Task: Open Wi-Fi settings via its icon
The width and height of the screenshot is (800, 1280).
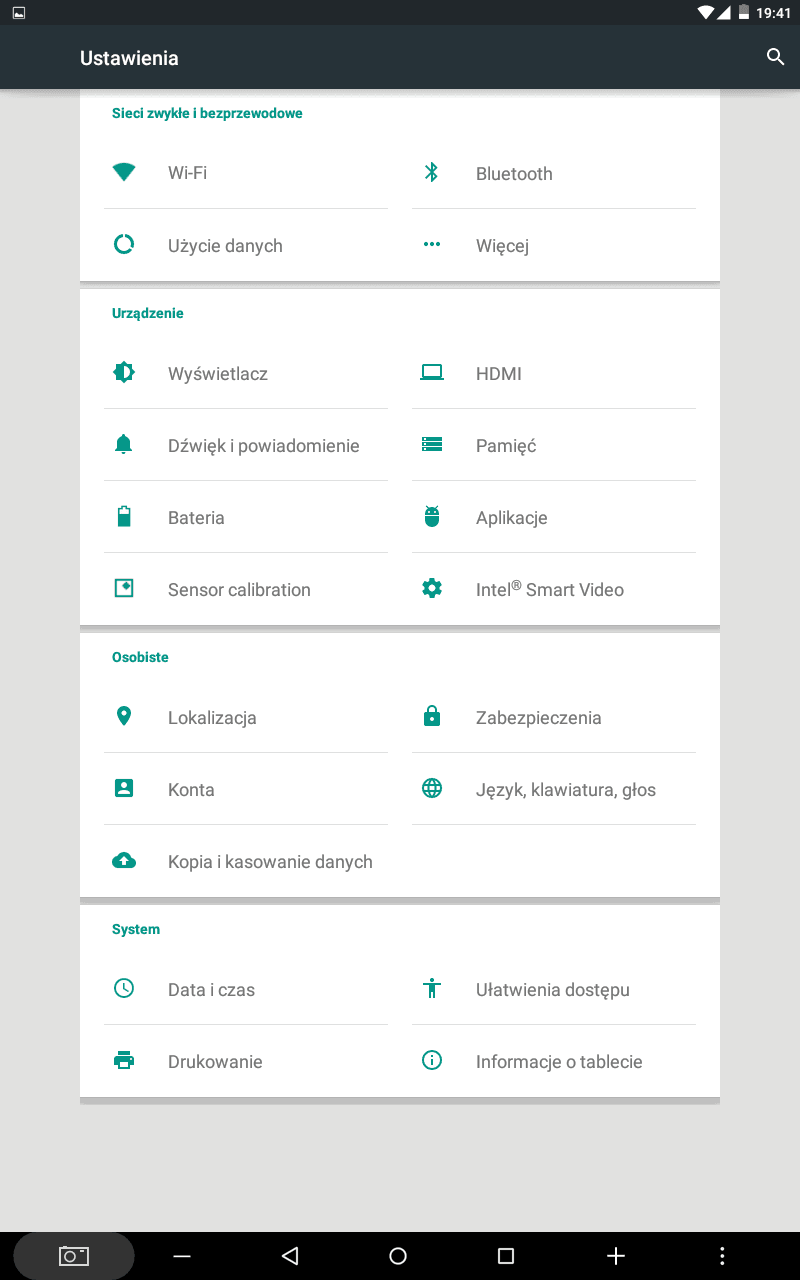Action: 124,172
